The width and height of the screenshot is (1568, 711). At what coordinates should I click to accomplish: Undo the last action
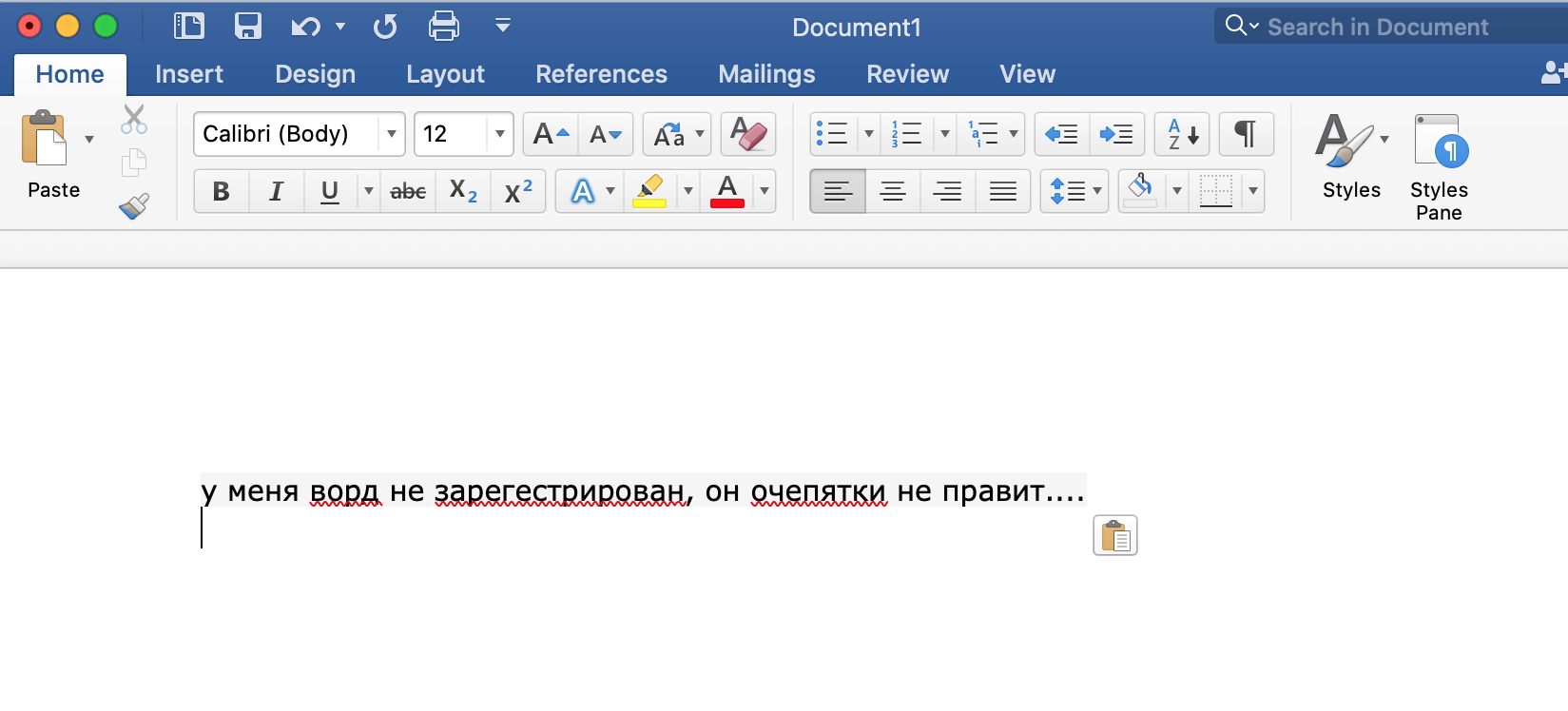click(x=305, y=27)
